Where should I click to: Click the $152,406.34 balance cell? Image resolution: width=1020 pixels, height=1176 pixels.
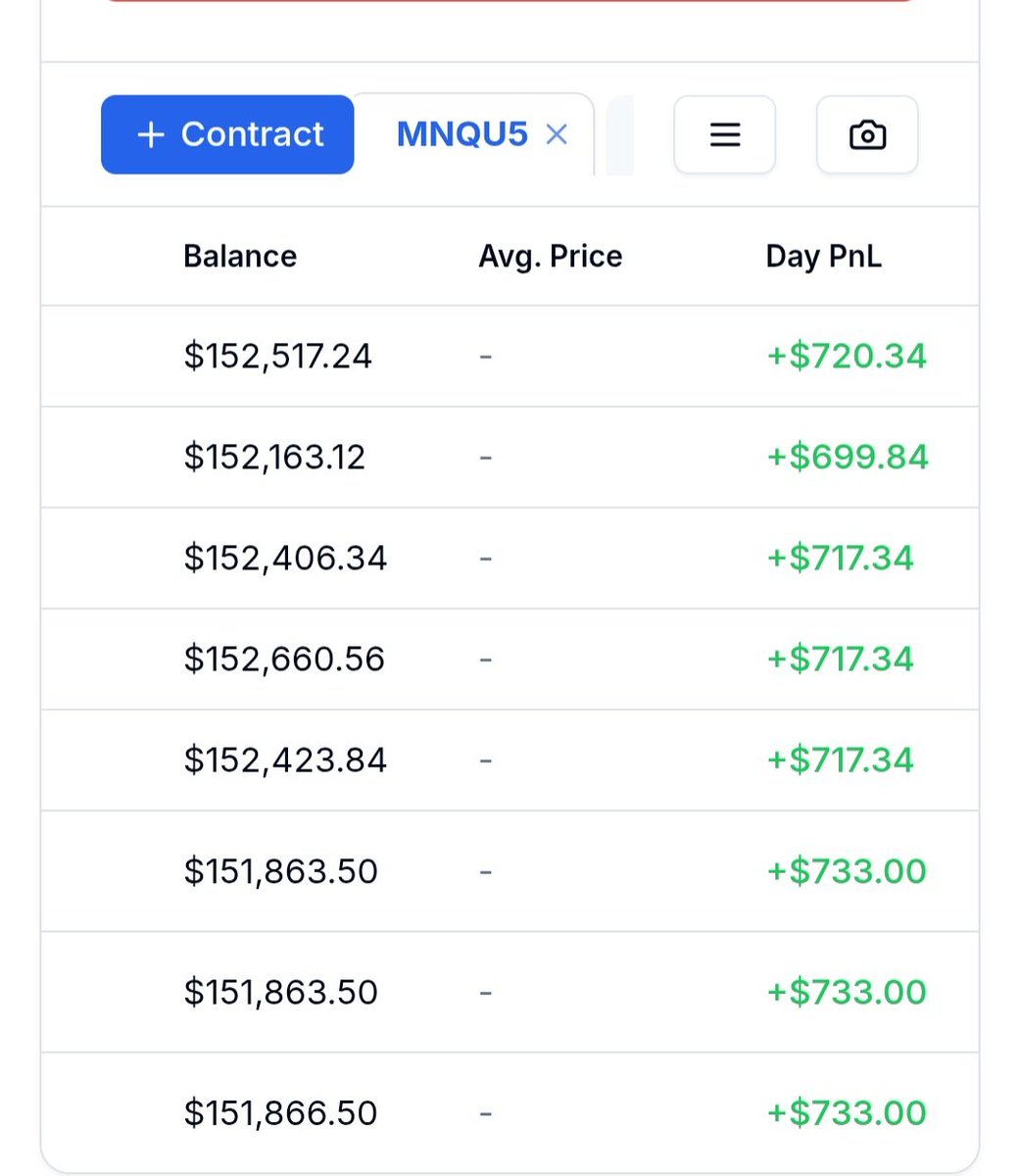coord(285,558)
